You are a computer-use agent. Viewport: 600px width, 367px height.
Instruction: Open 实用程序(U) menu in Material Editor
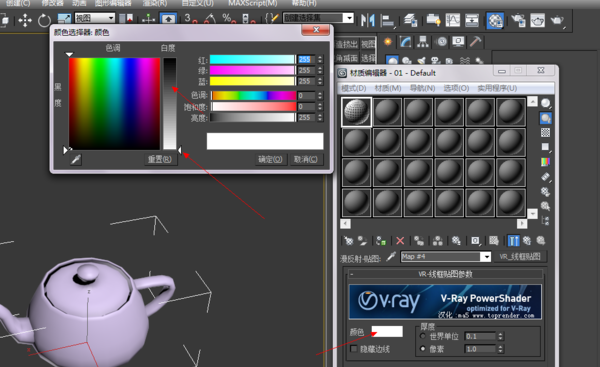(497, 88)
